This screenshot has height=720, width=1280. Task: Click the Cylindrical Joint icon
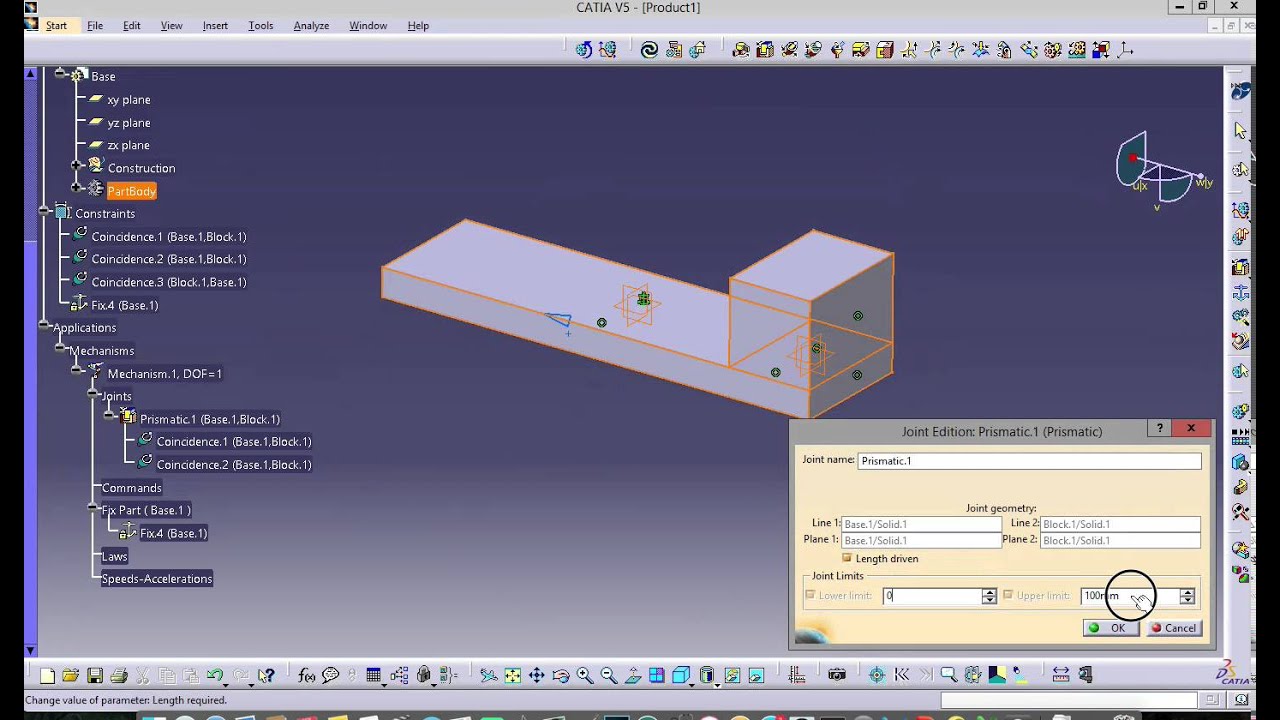coord(789,49)
